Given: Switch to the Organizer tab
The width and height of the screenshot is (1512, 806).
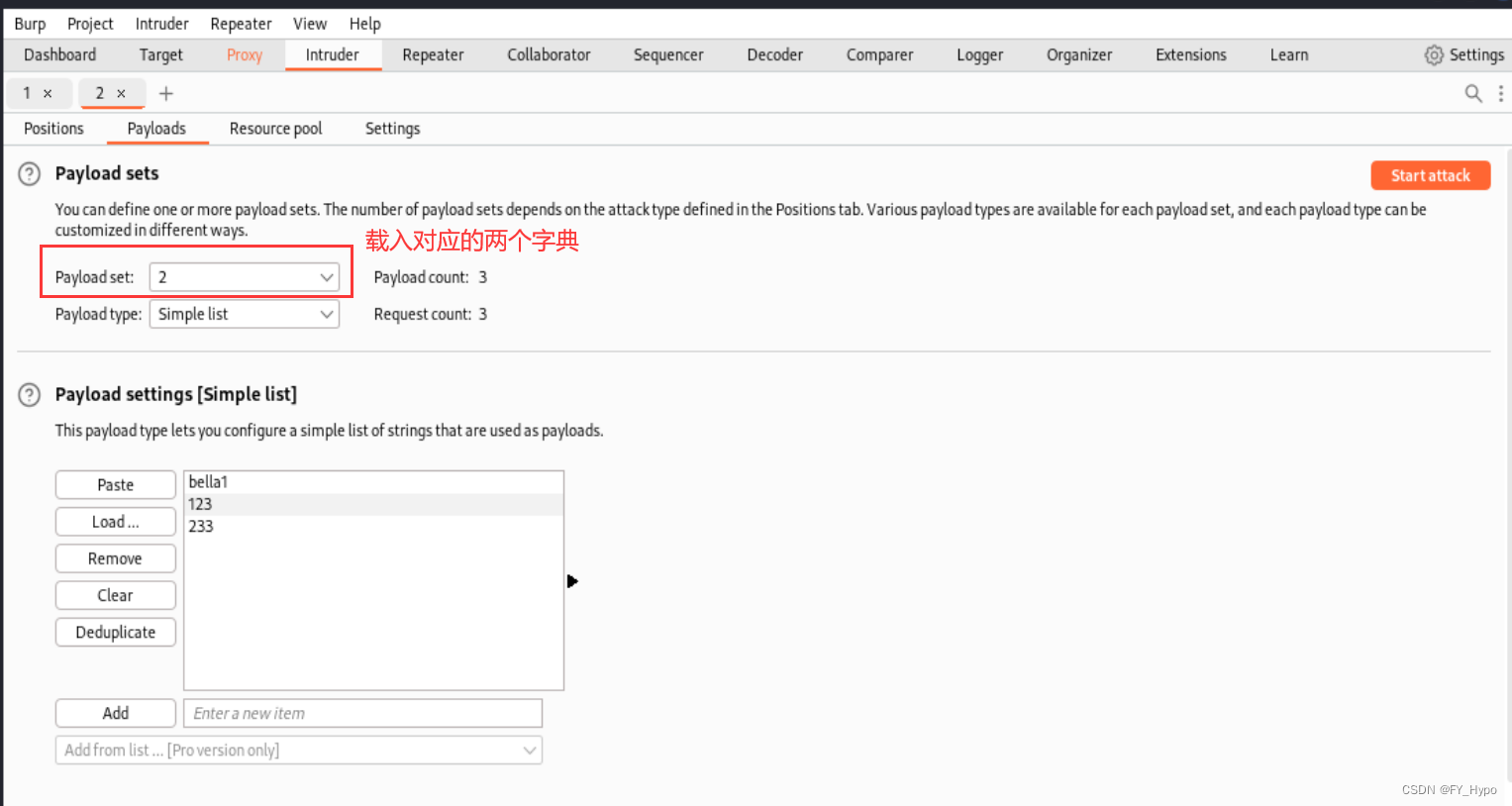Looking at the screenshot, I should pos(1079,55).
